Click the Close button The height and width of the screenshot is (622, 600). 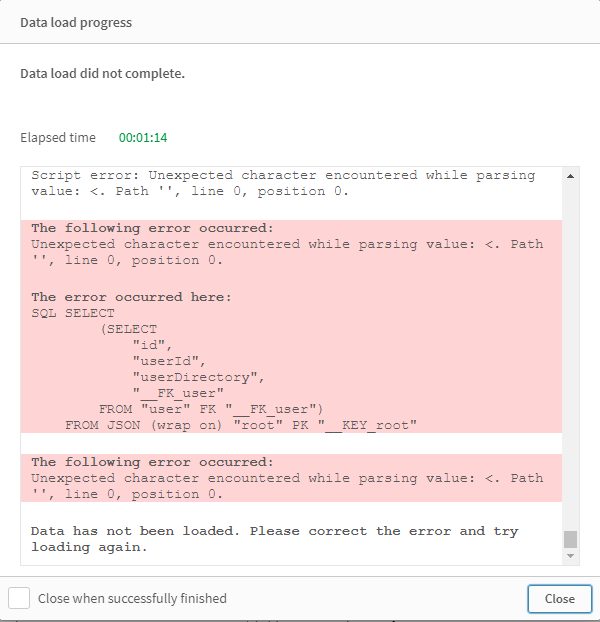coord(559,598)
